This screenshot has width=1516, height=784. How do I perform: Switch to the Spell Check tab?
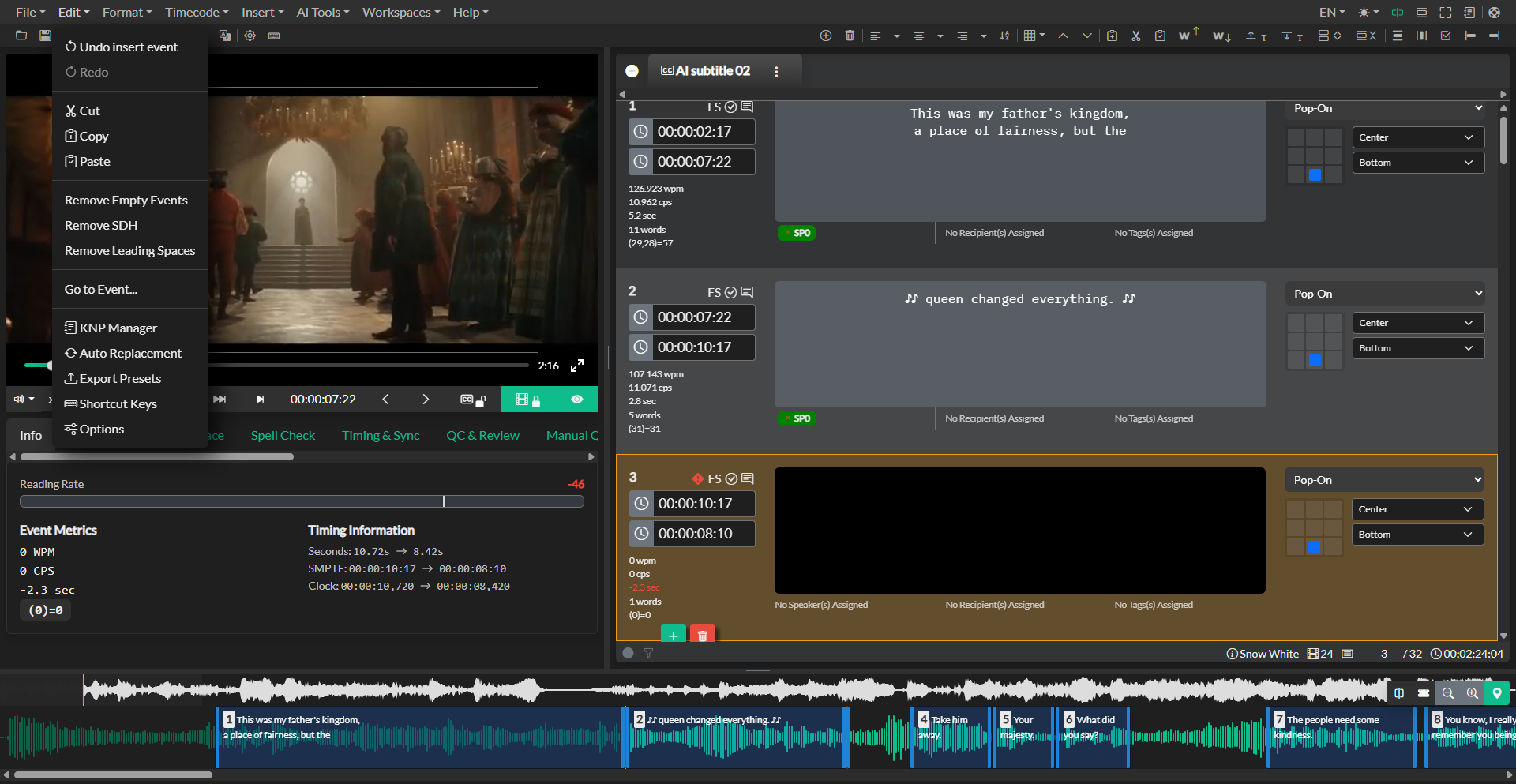(x=282, y=435)
